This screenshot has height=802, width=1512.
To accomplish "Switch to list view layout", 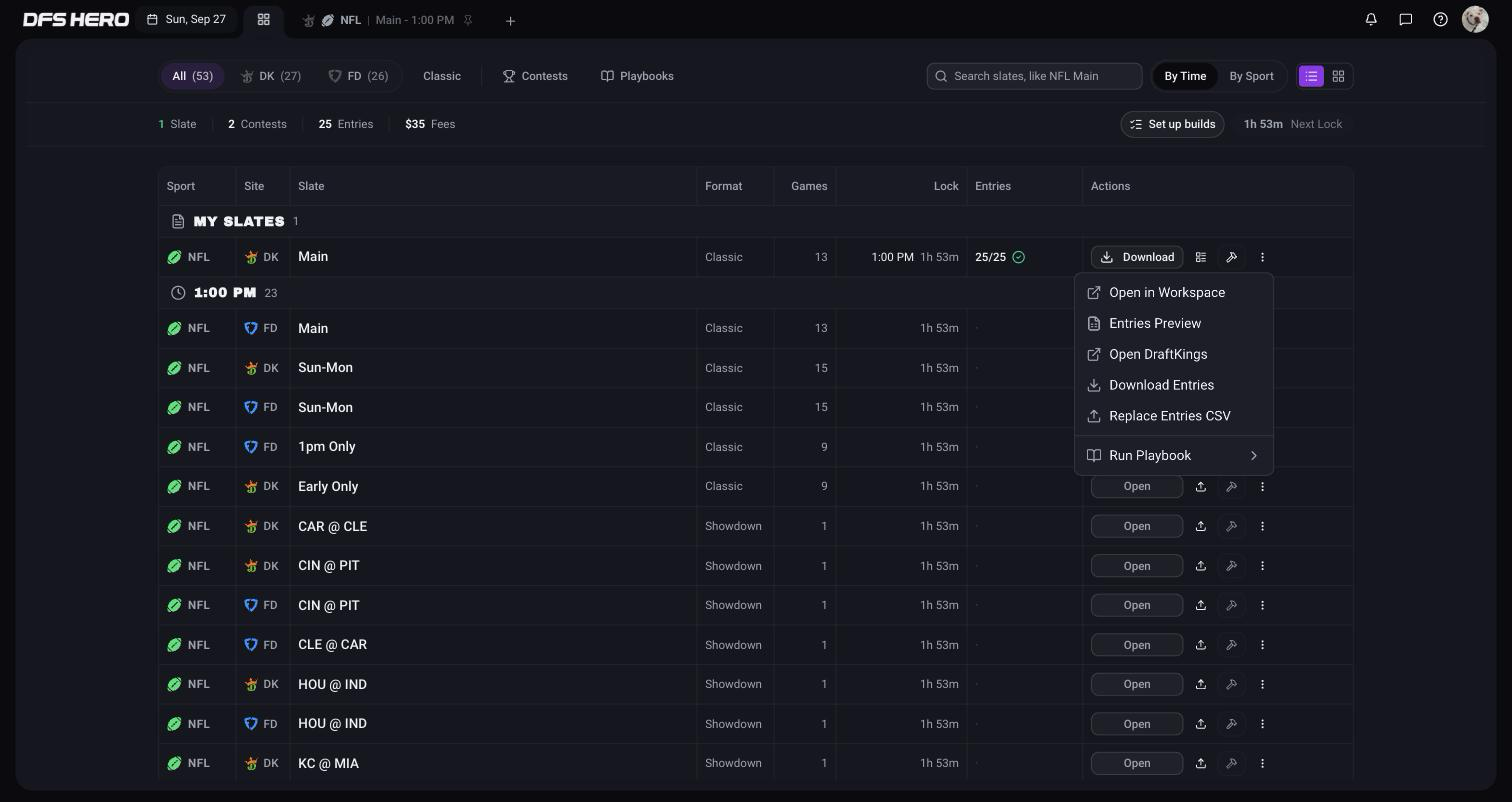I will [1311, 76].
